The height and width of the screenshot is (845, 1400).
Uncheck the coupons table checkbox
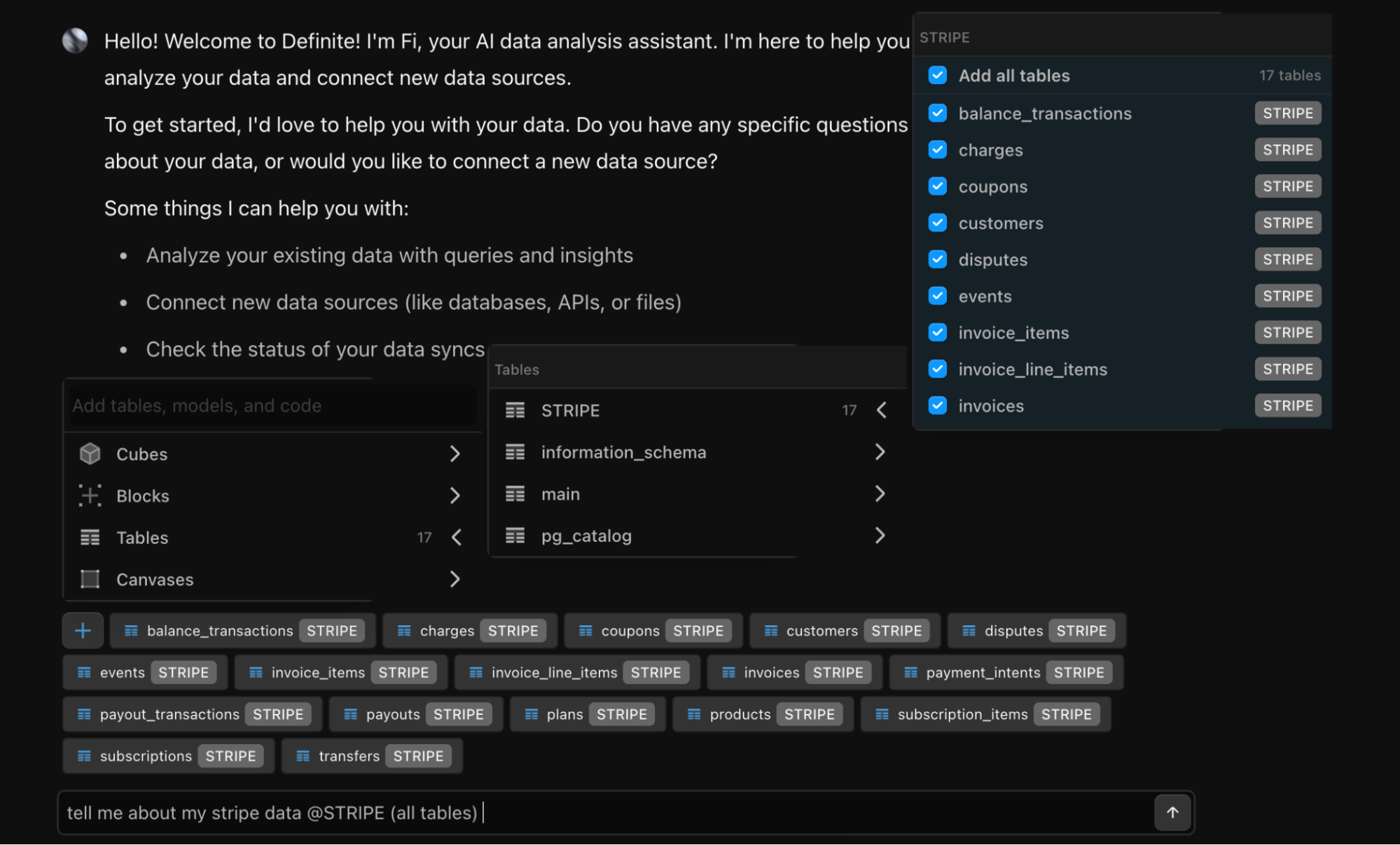pyautogui.click(x=938, y=186)
